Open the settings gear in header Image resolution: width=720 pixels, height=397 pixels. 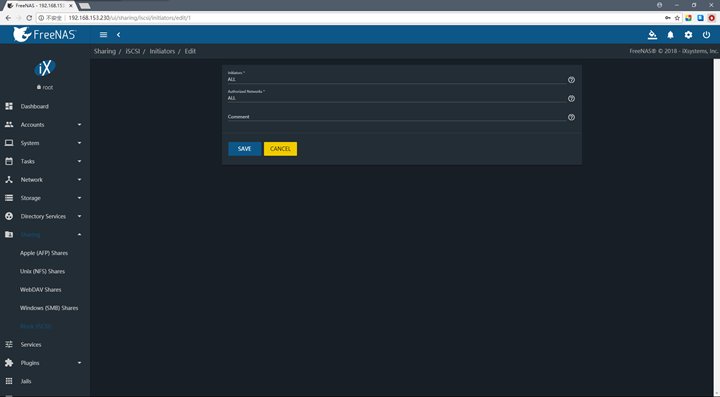688,35
